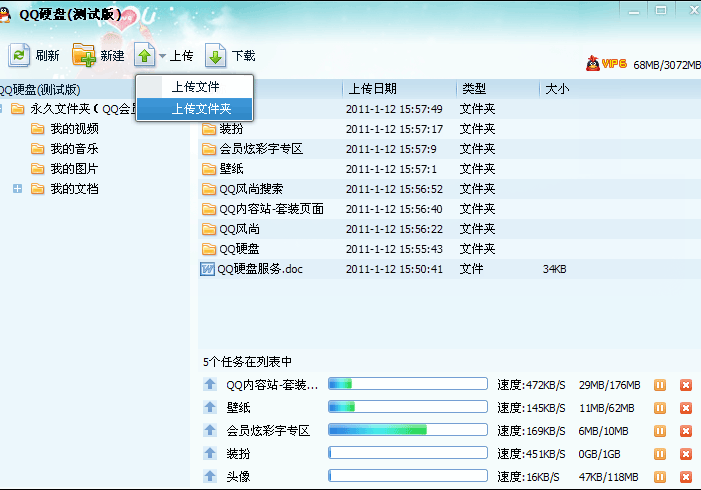Pause the 装扮 upload task
701x490 pixels.
pyautogui.click(x=660, y=454)
